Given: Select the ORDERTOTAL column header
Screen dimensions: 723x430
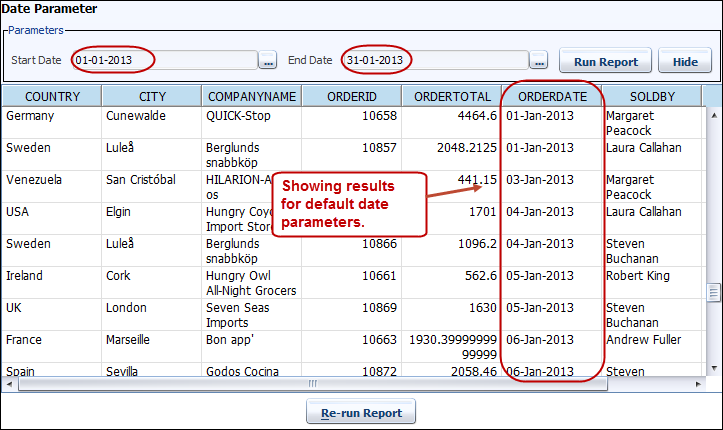Looking at the screenshot, I should (x=451, y=96).
